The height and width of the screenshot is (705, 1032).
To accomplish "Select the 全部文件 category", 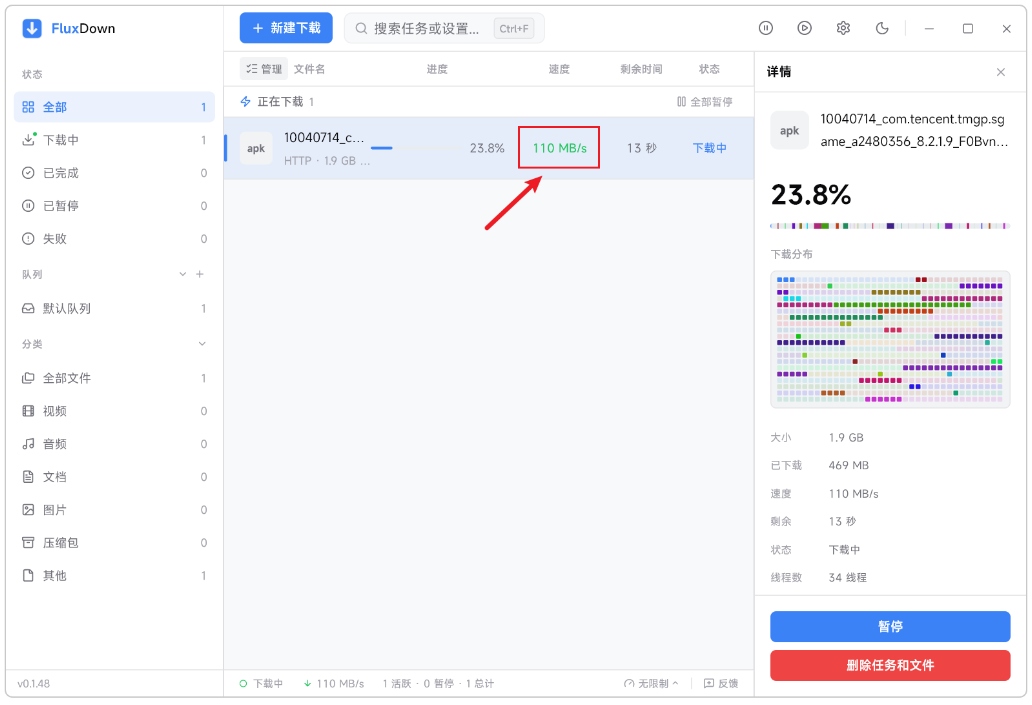I will tap(115, 378).
